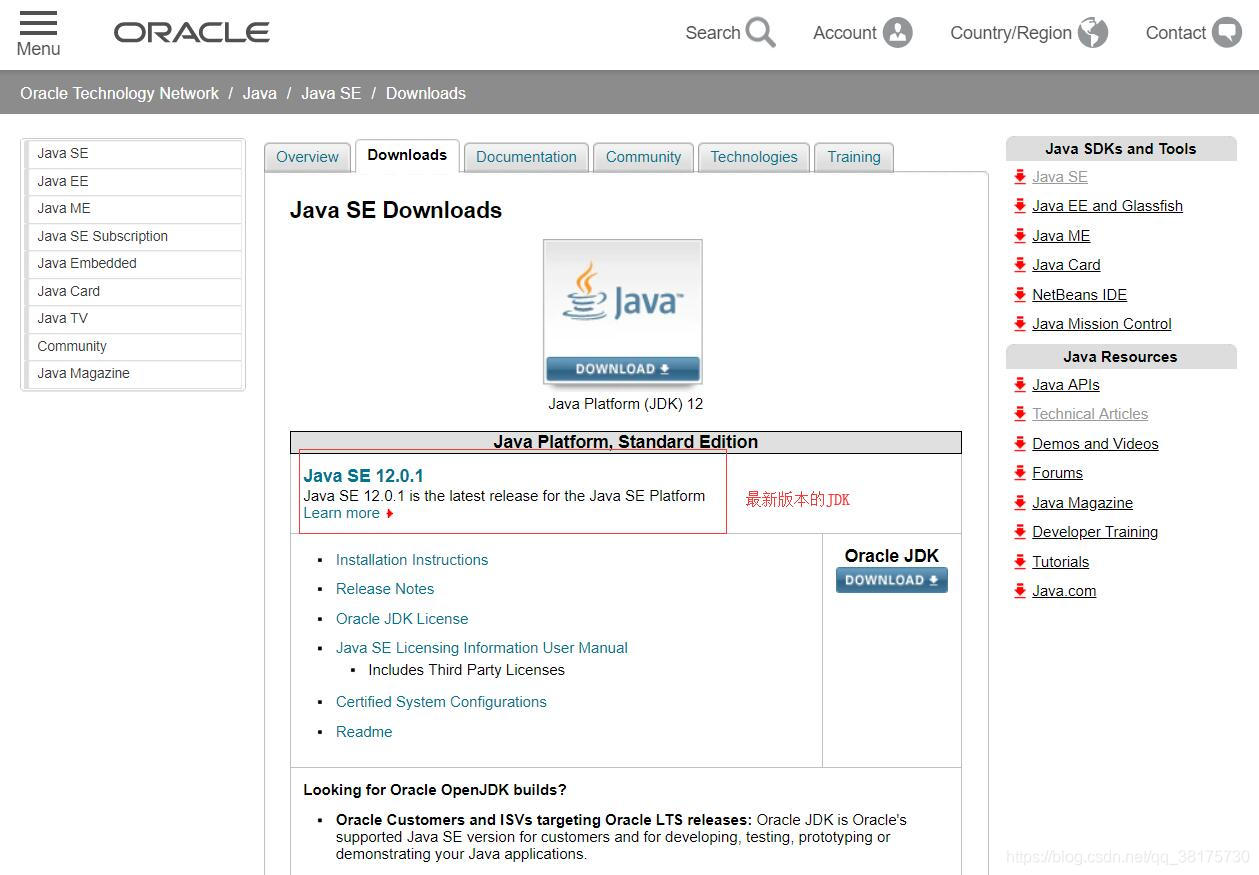Click Oracle Technology Network breadcrumb

coord(119,93)
